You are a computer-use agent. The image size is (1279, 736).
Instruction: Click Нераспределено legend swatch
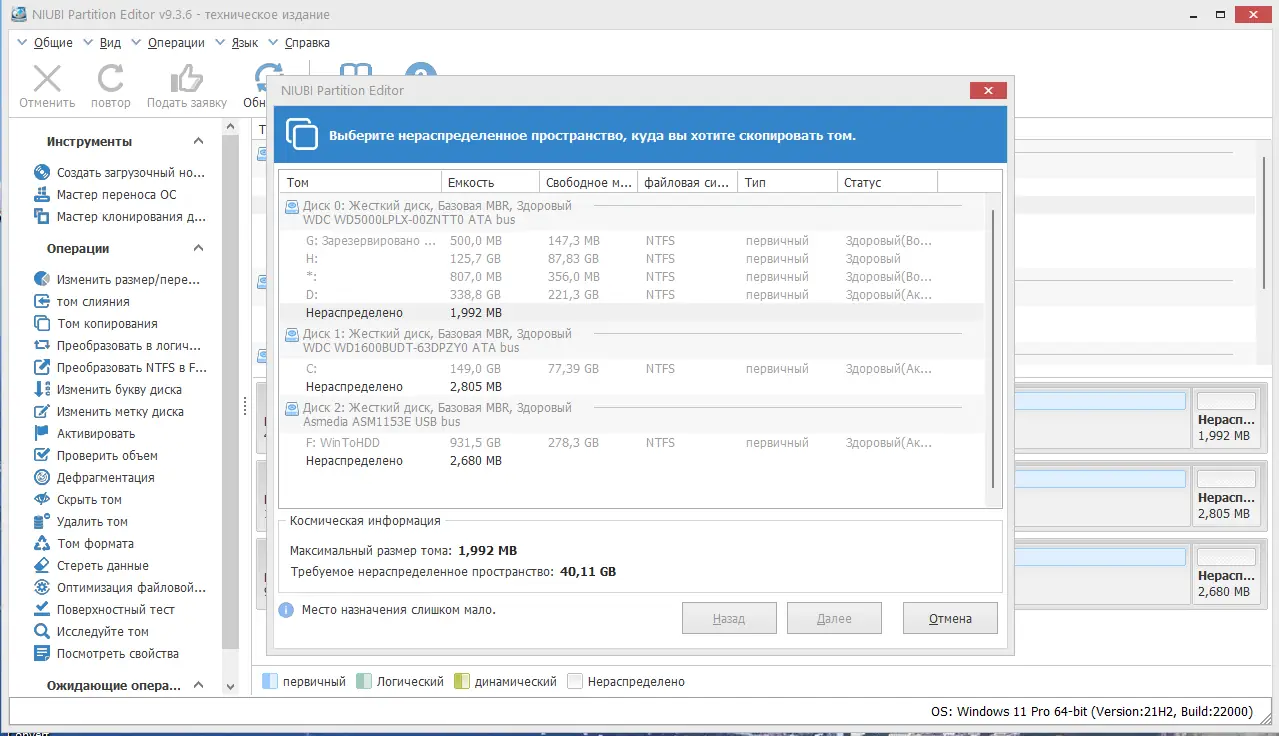(575, 681)
